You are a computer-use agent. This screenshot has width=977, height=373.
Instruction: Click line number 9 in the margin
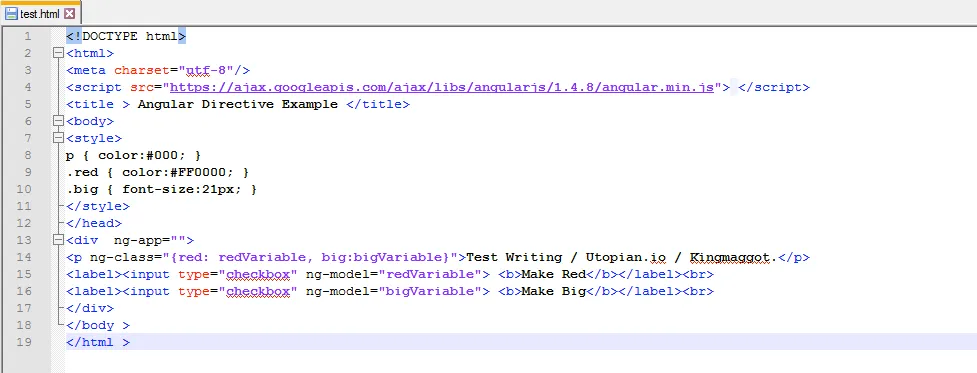pyautogui.click(x=27, y=172)
